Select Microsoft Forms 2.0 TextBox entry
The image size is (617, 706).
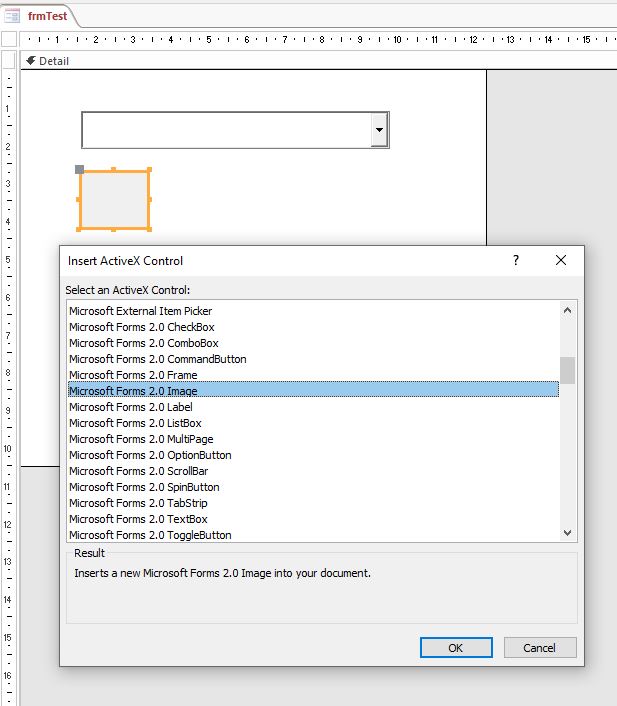point(313,519)
